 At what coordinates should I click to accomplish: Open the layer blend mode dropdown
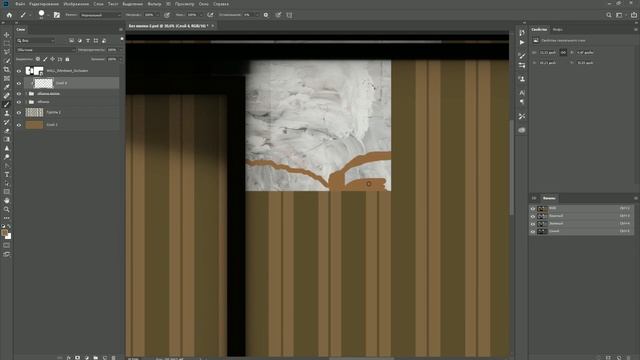click(46, 50)
